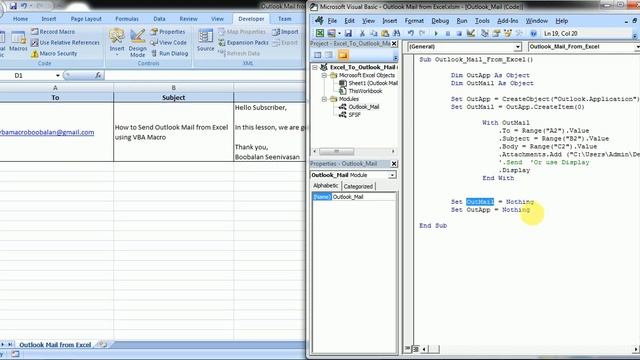Image resolution: width=640 pixels, height=360 pixels.
Task: Undo the last edit in VBA editor
Action: tap(411, 33)
